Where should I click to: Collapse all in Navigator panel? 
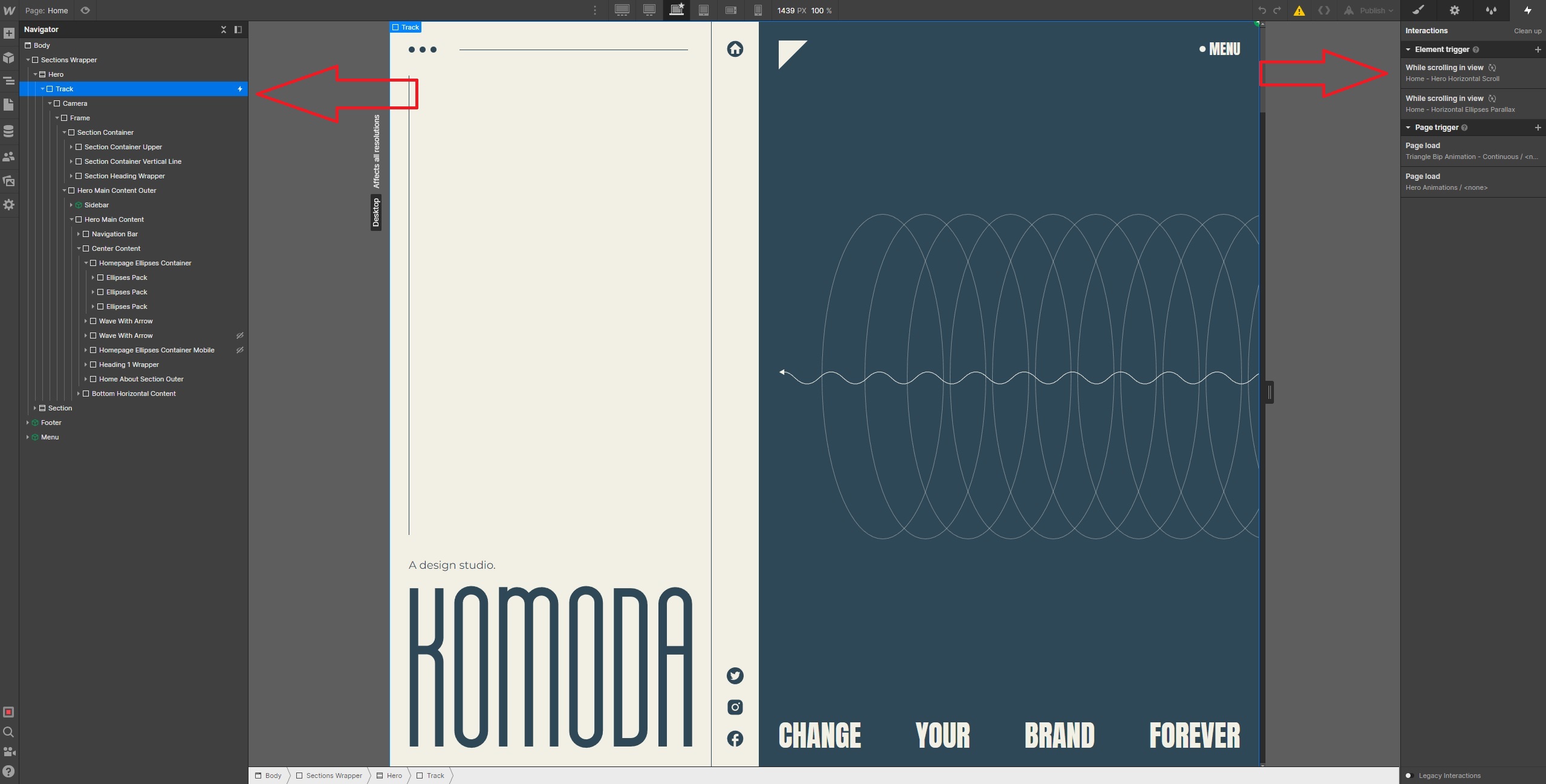pyautogui.click(x=224, y=29)
